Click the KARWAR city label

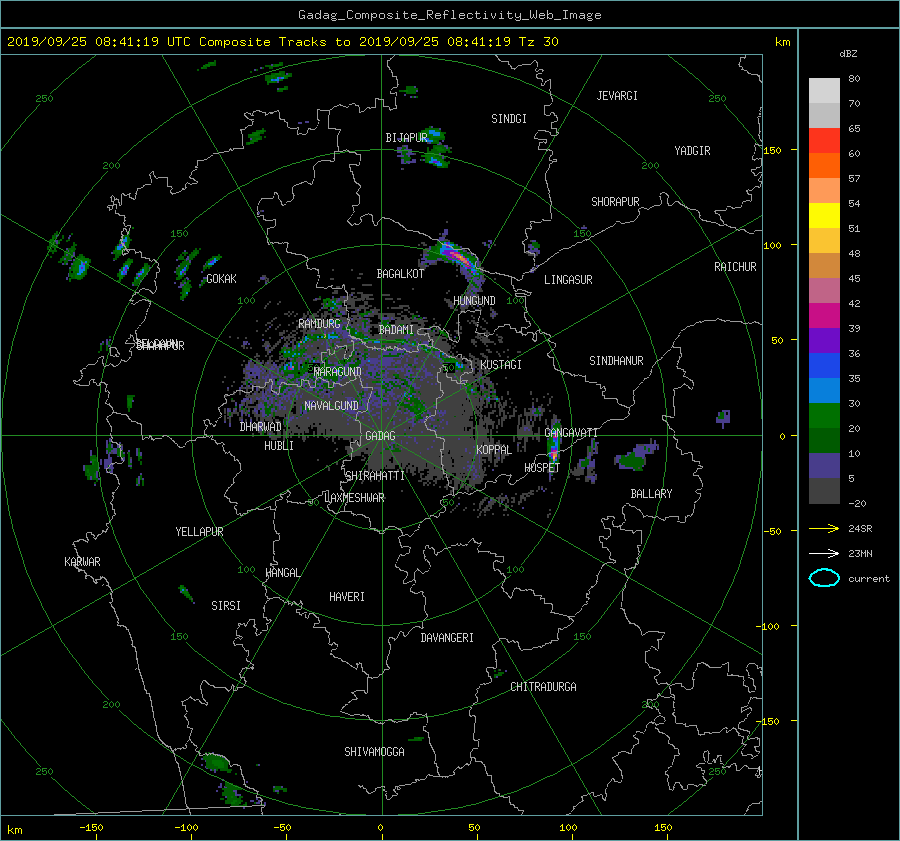82,562
